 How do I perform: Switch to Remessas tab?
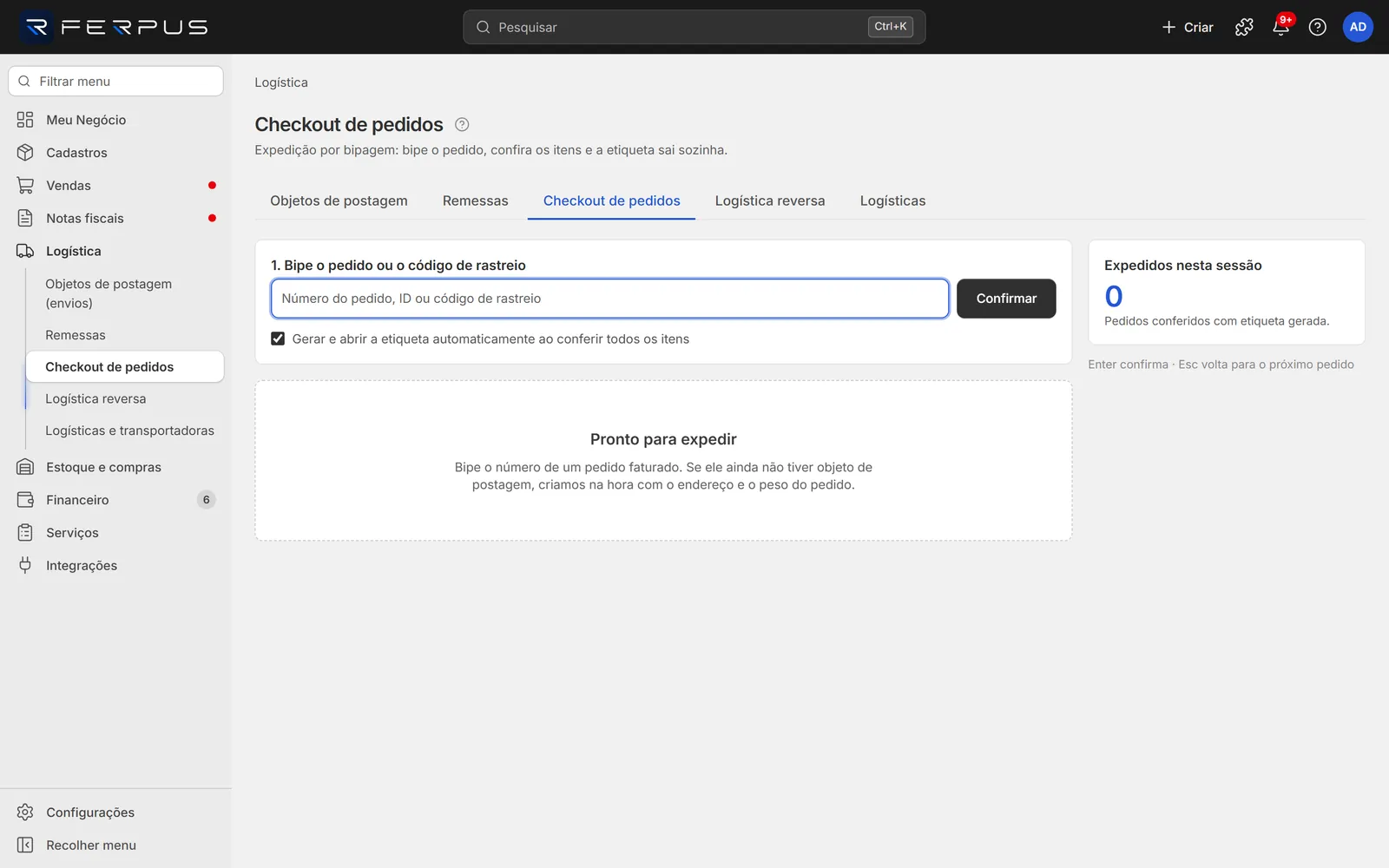tap(475, 201)
